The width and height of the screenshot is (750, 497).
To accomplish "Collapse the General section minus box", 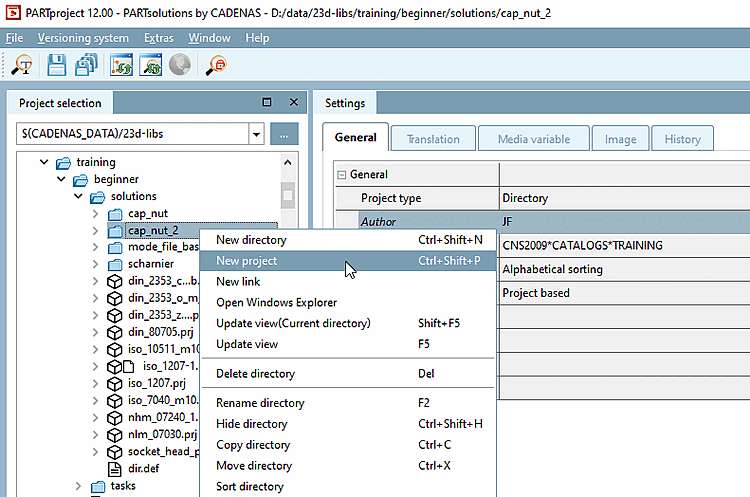I will click(x=341, y=174).
